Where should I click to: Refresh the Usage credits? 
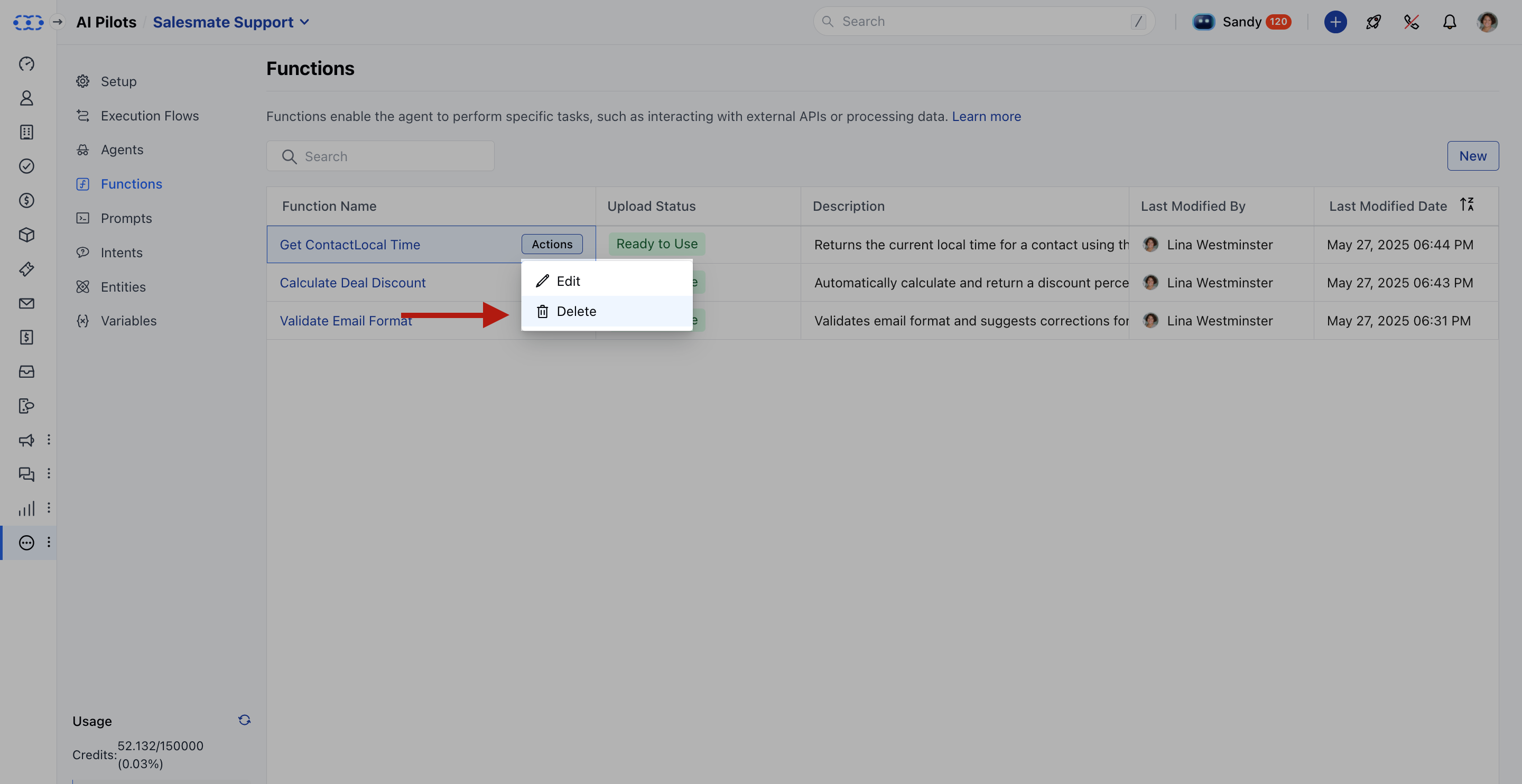point(244,720)
